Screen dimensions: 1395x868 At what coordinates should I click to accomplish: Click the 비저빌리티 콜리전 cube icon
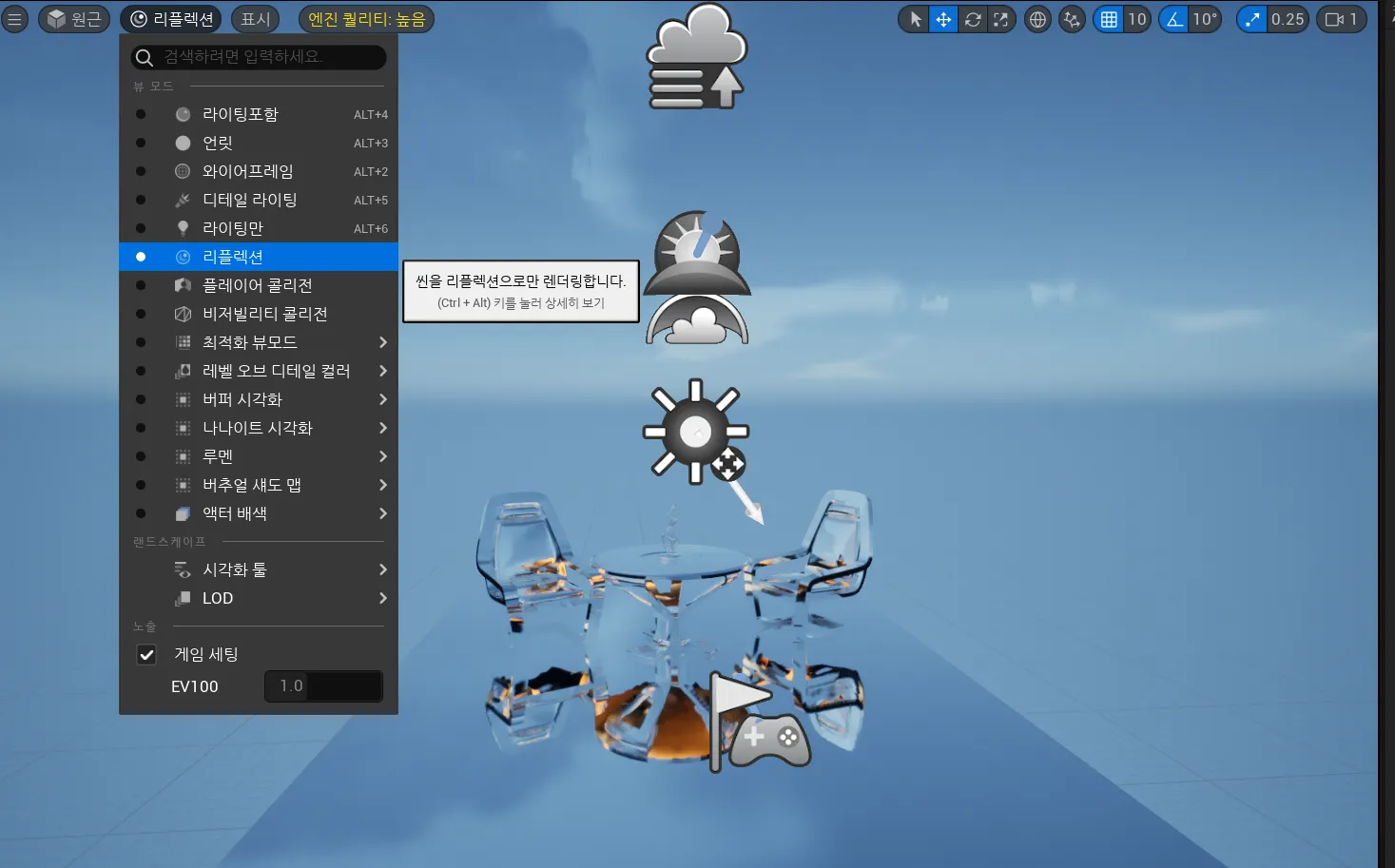[x=183, y=314]
